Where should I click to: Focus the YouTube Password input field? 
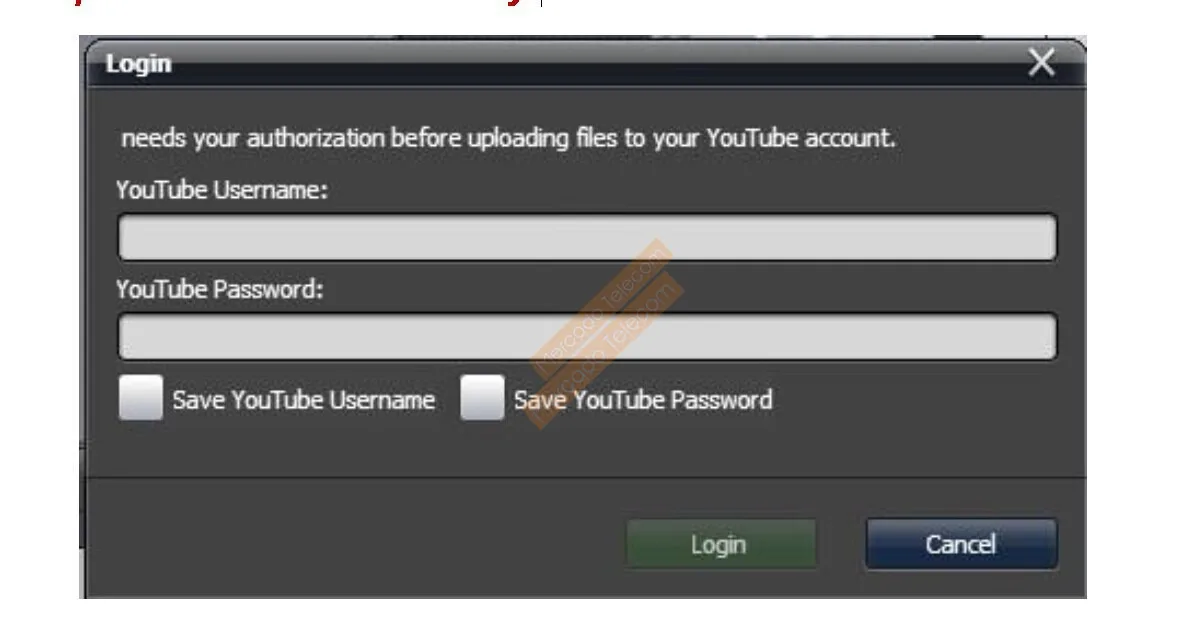[x=587, y=337]
